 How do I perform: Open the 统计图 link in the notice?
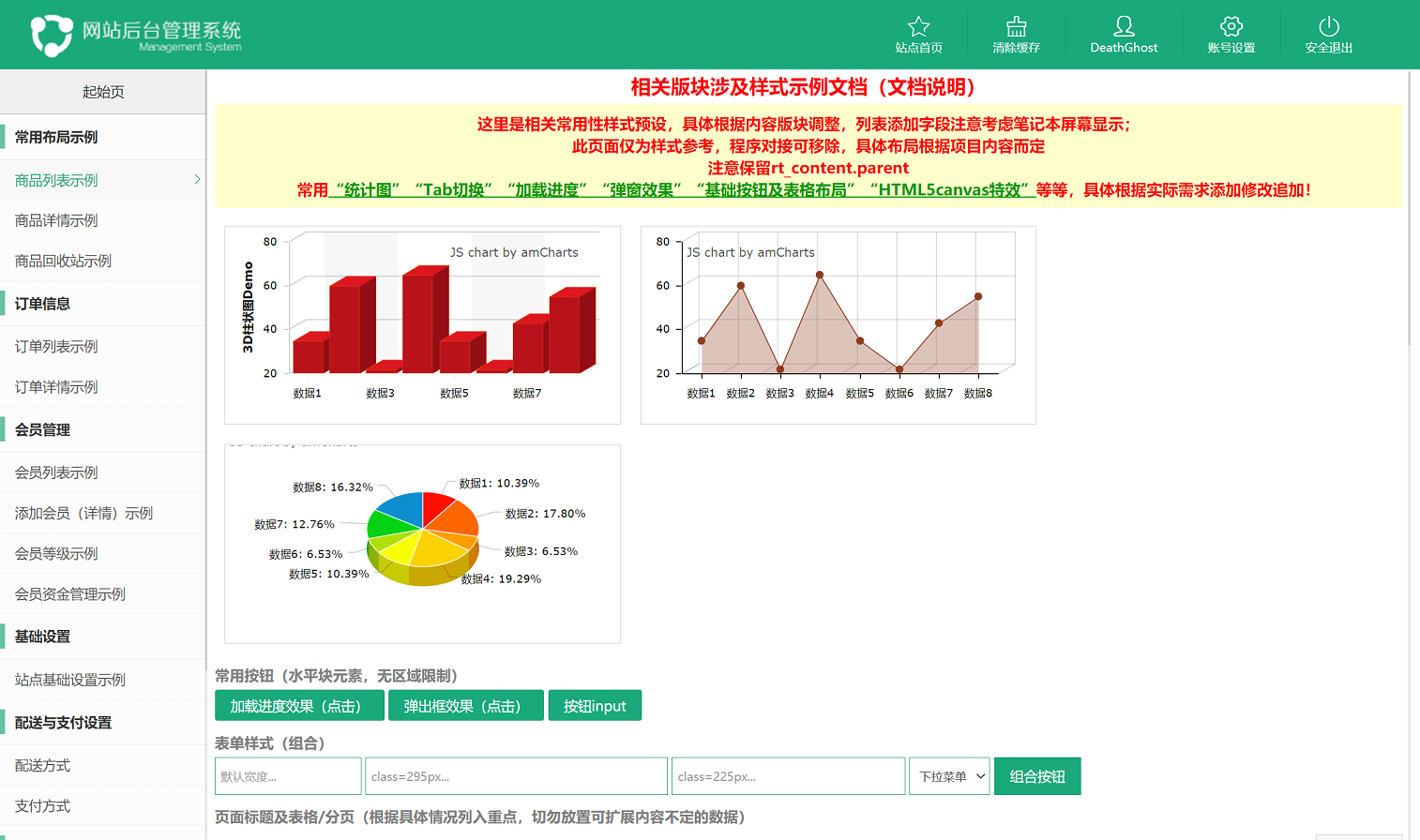pyautogui.click(x=363, y=188)
